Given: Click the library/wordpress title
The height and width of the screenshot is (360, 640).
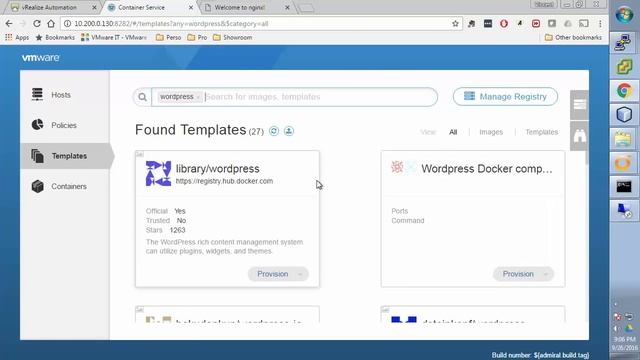Looking at the screenshot, I should tap(218, 169).
